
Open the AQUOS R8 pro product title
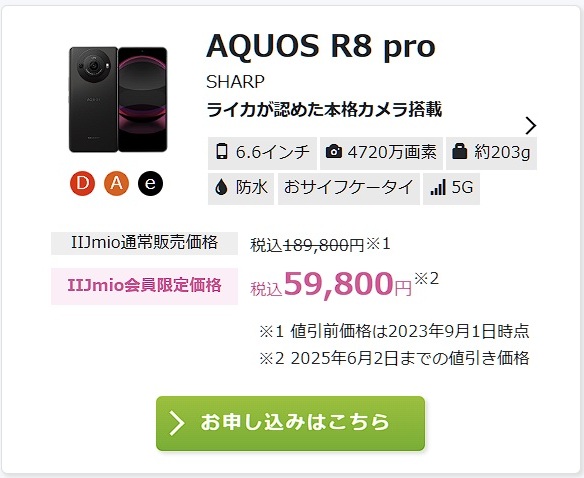[321, 47]
